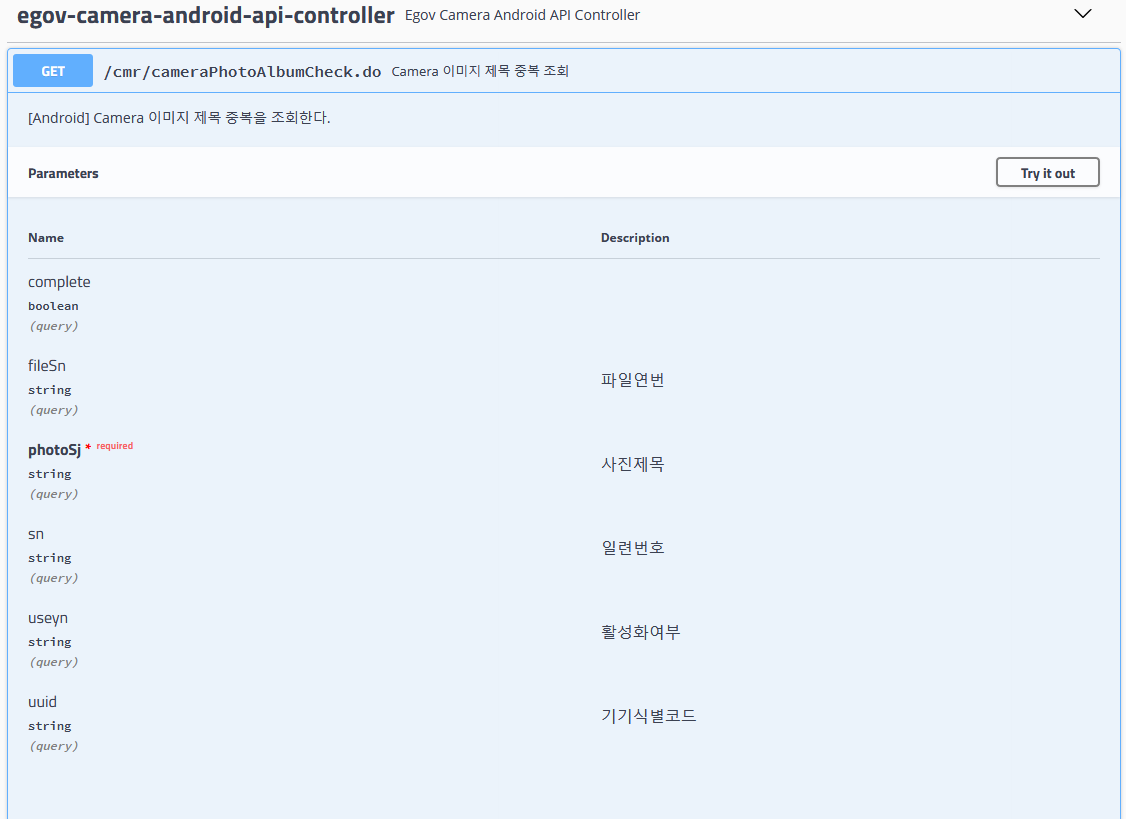Collapse the egov-camera-android-api-controller section chevron
Screen dimensions: 1126x819
point(1082,14)
